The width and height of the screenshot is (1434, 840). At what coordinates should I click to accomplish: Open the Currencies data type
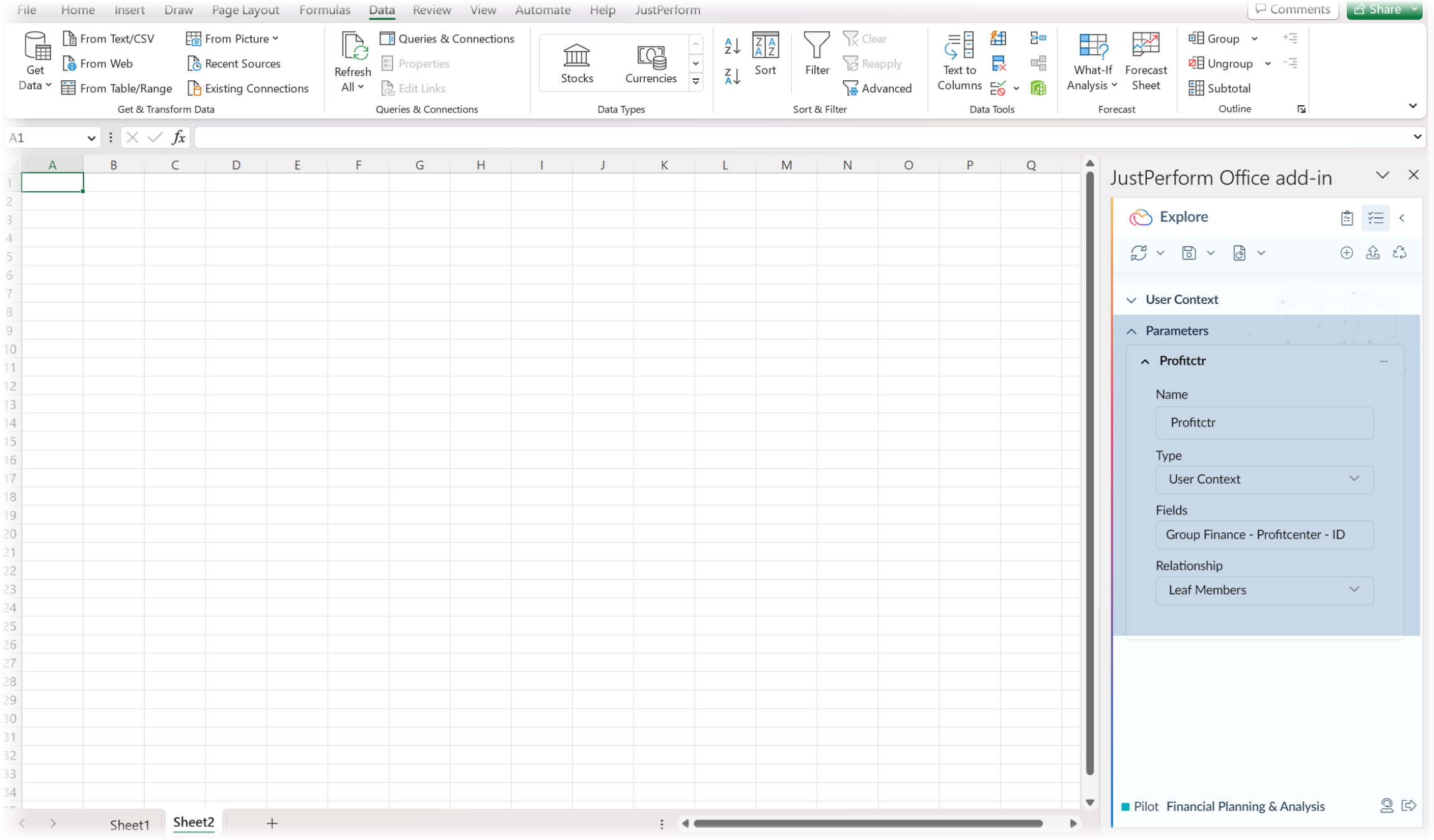tap(650, 62)
